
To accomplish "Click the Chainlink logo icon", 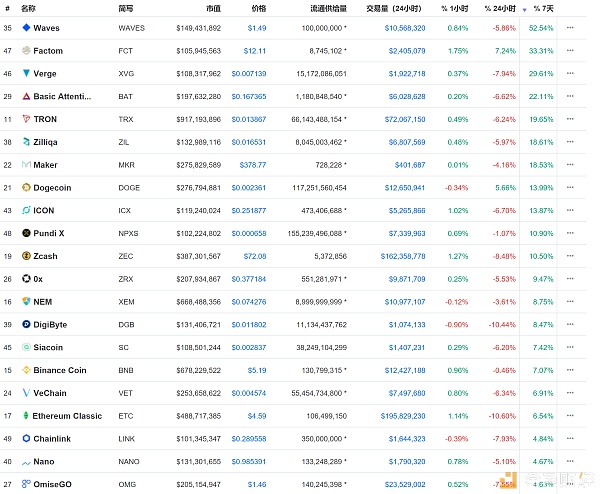I will point(26,438).
